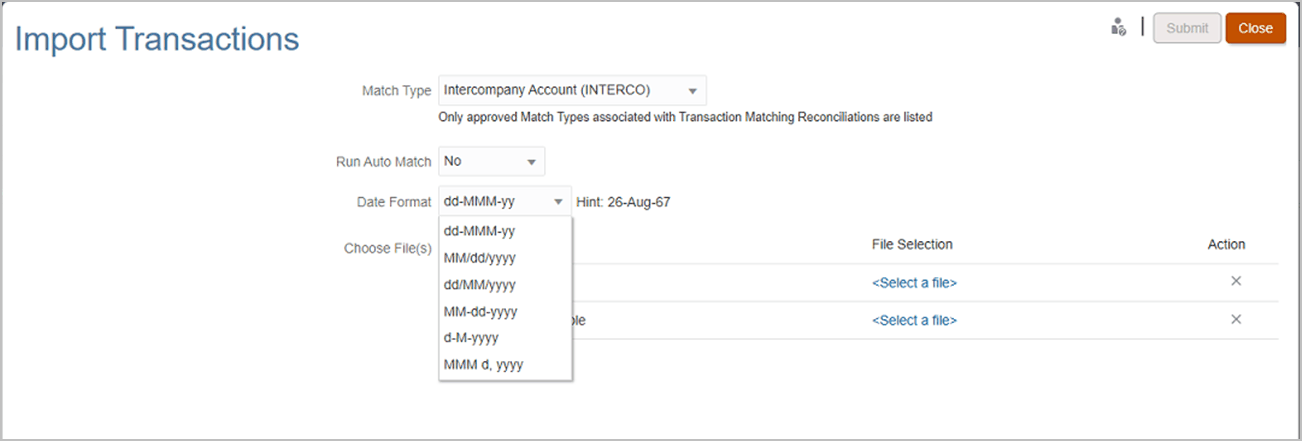
Task: Choose the d-M-yyyy format entry
Action: click(x=471, y=338)
